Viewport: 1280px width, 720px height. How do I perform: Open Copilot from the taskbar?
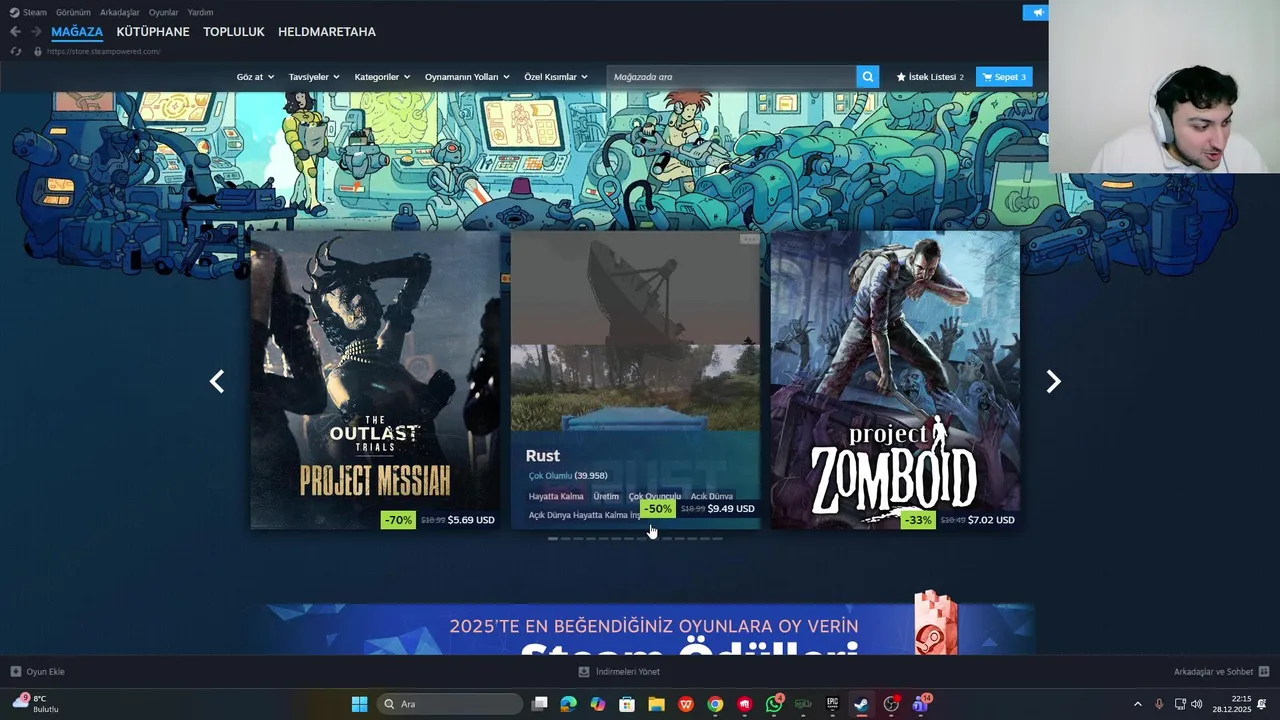point(598,704)
